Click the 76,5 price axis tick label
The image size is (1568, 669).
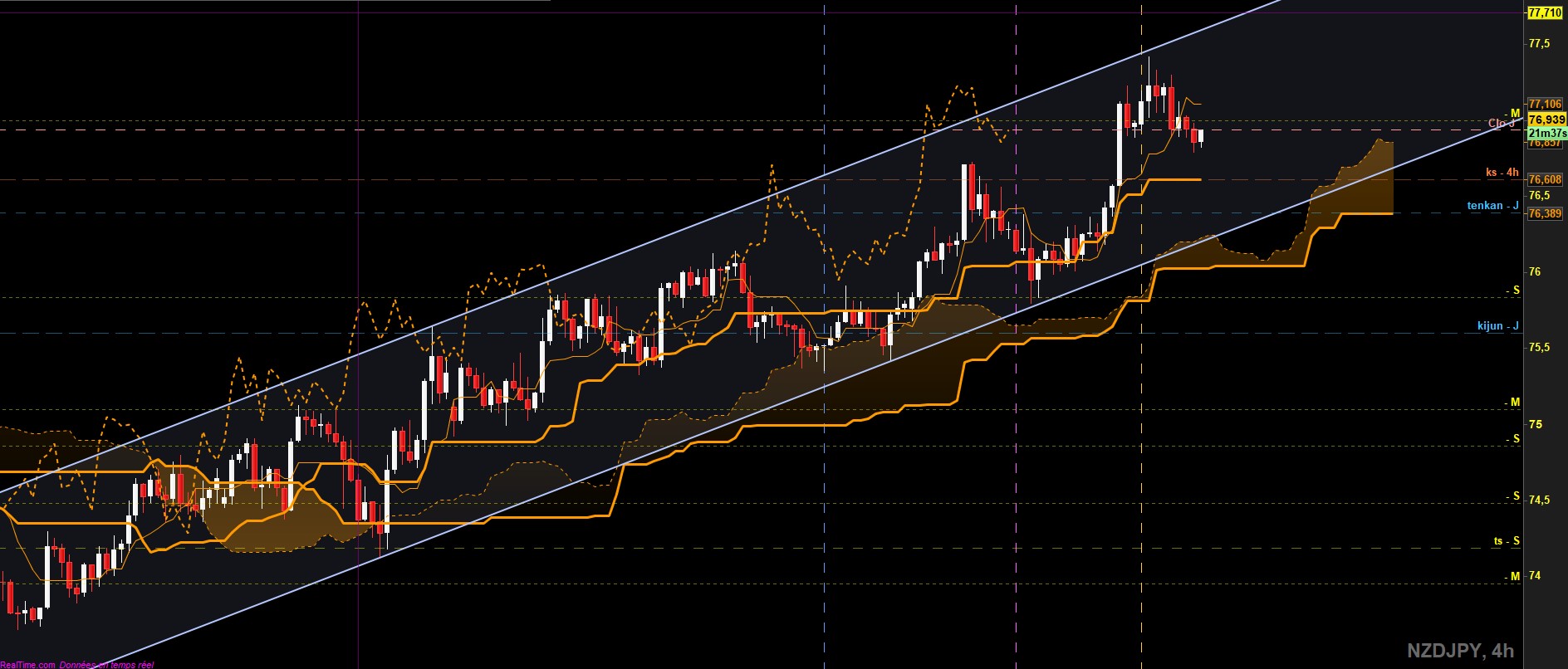coord(1539,196)
